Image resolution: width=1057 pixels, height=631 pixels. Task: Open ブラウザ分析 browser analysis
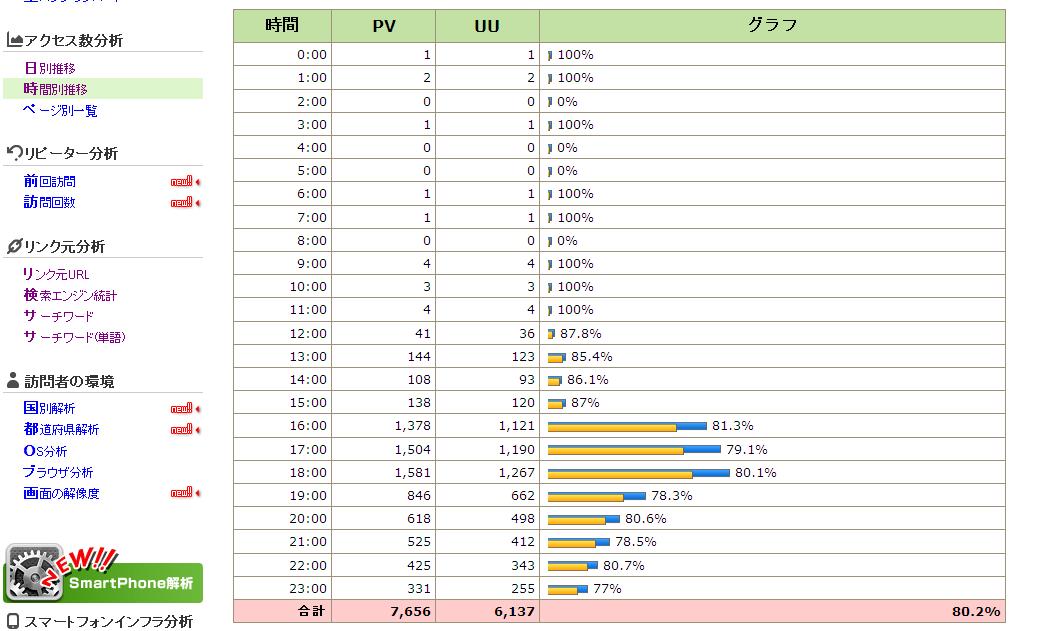tap(58, 471)
